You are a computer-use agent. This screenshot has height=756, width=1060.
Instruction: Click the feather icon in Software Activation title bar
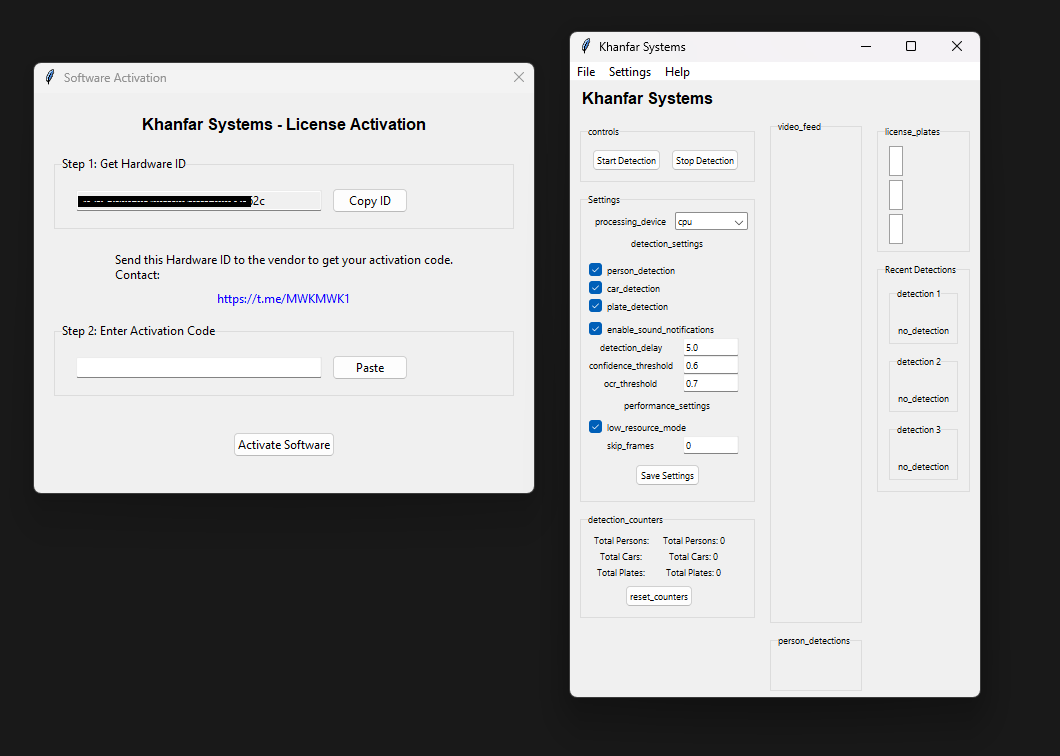[x=50, y=77]
